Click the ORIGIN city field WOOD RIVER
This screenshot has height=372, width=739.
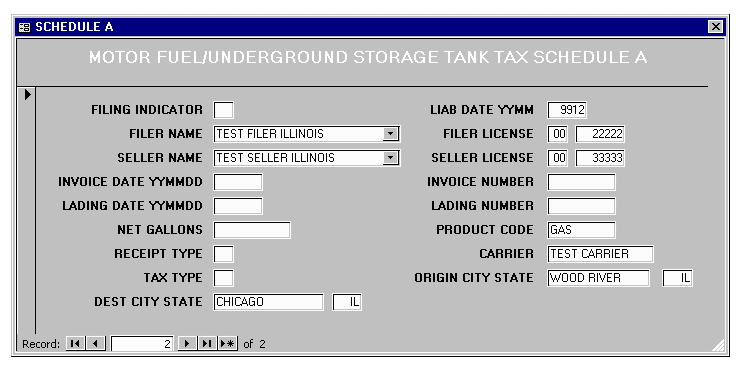pos(599,278)
